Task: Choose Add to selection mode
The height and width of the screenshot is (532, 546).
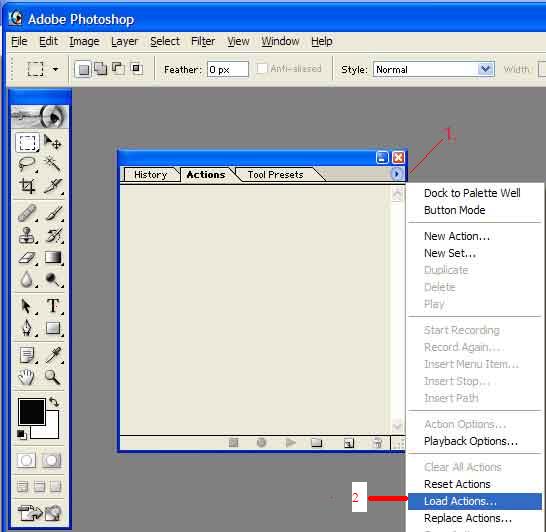Action: pyautogui.click(x=101, y=68)
